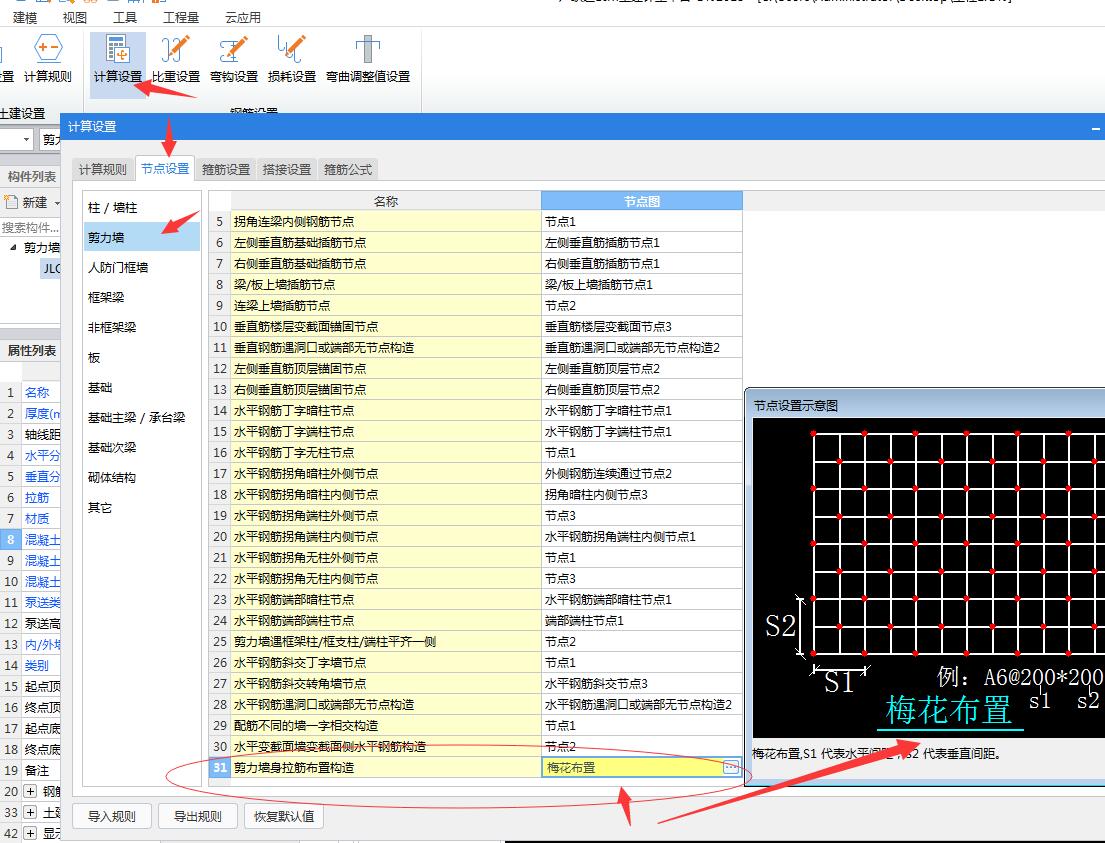Select 基础 category
Viewport: 1105px width, 843px height.
pos(142,388)
